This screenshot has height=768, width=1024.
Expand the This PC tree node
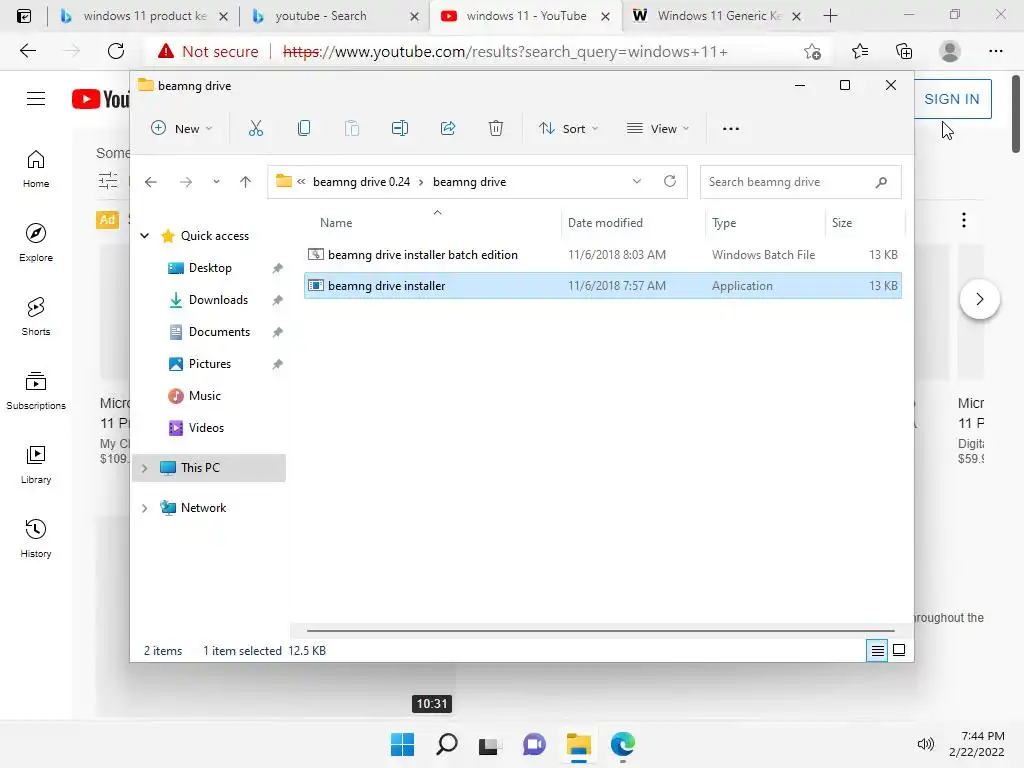(x=144, y=468)
